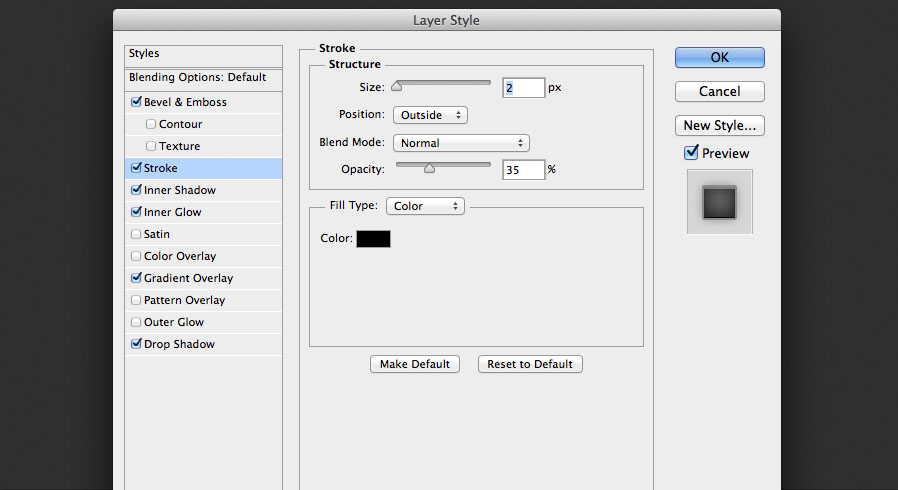Viewport: 898px width, 490px height.
Task: Open the Gradient Overlay settings label
Action: point(188,278)
